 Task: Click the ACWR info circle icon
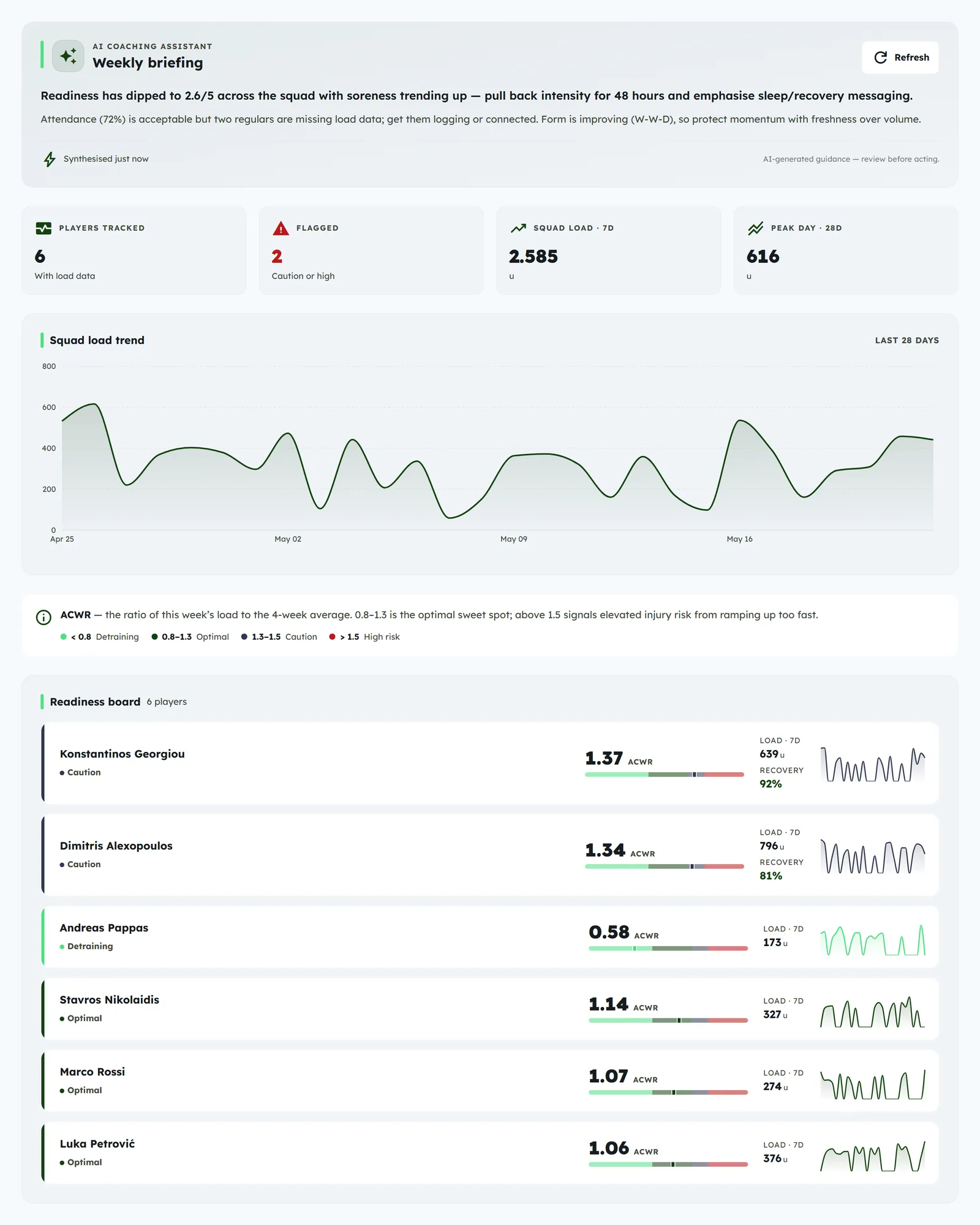(x=43, y=617)
